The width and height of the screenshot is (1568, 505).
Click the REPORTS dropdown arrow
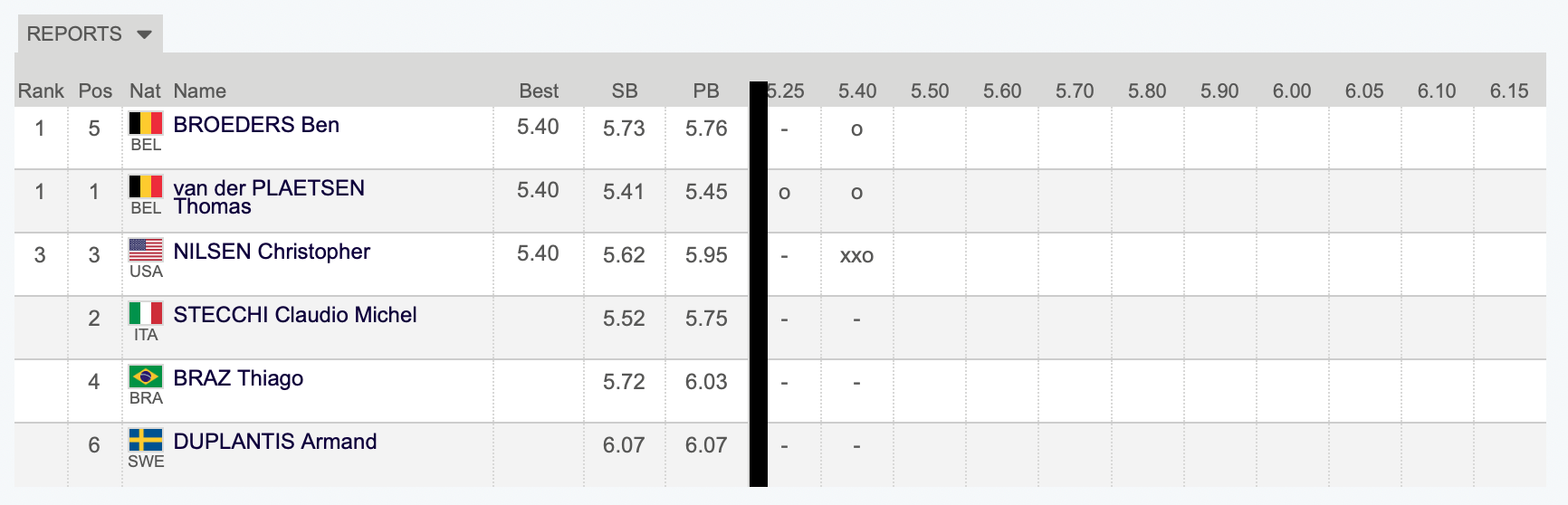click(x=144, y=34)
